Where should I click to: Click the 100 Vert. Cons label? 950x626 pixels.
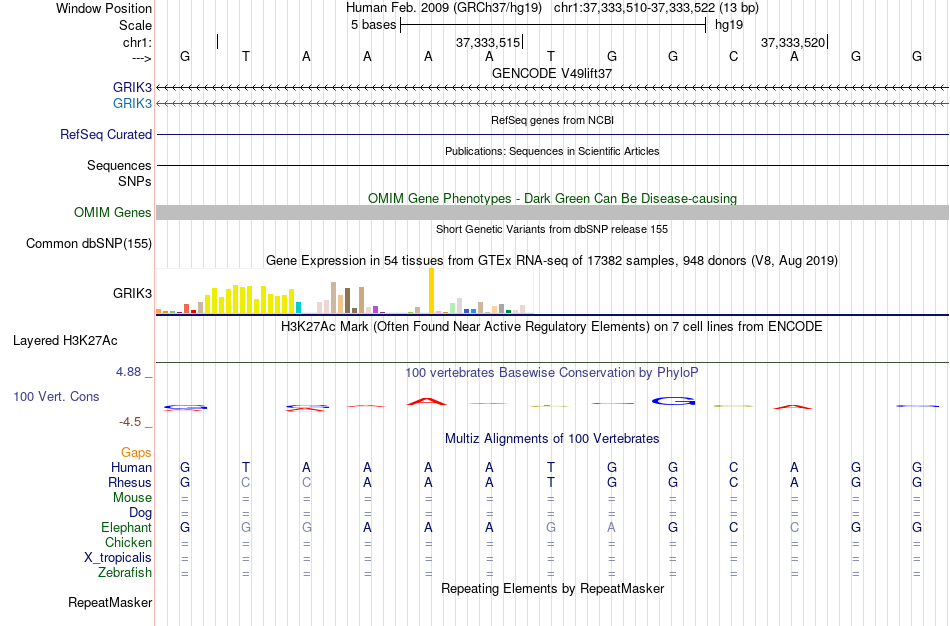point(56,396)
